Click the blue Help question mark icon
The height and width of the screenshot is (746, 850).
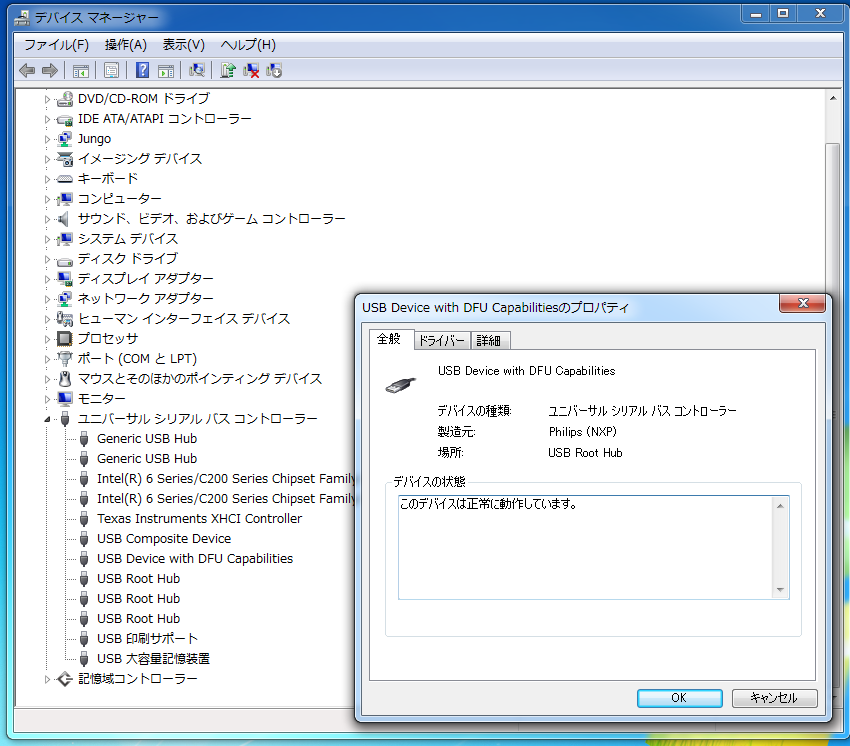[x=142, y=70]
